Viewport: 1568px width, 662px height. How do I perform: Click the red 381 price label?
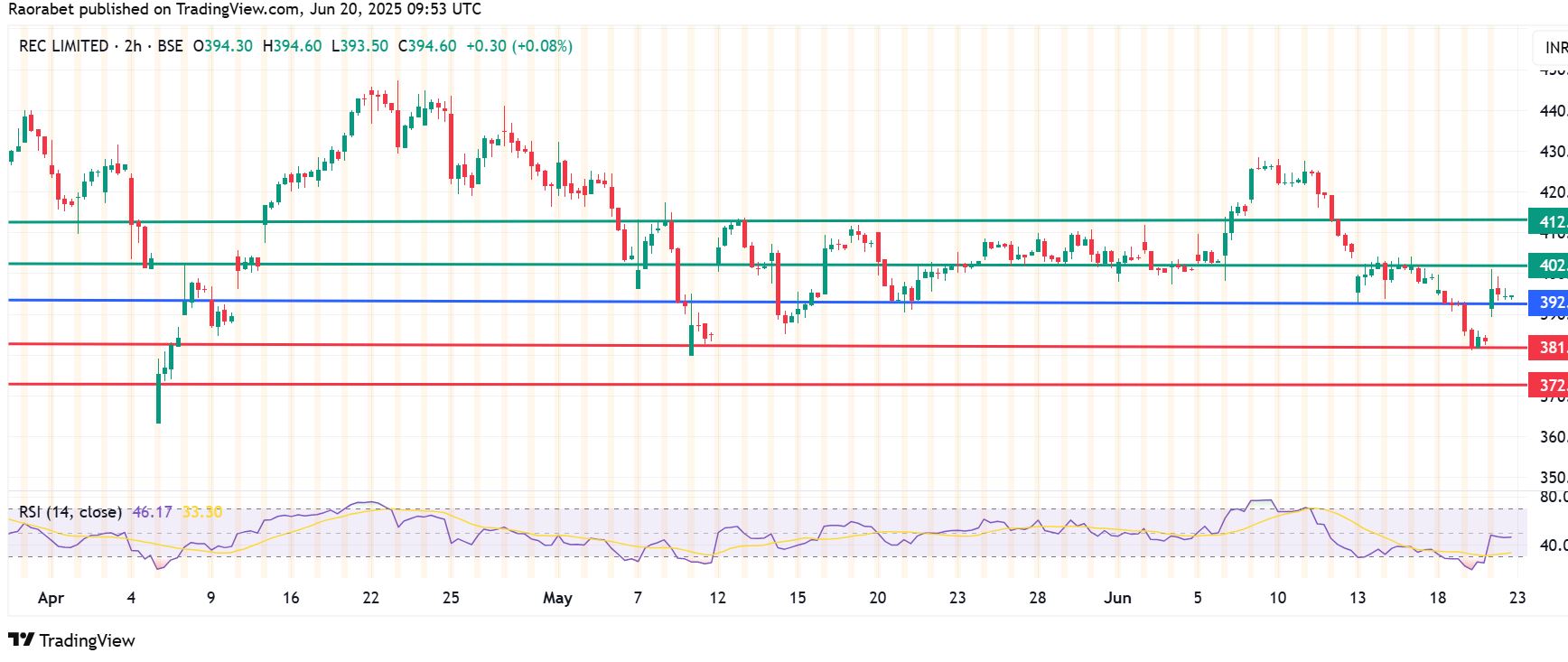click(1548, 348)
